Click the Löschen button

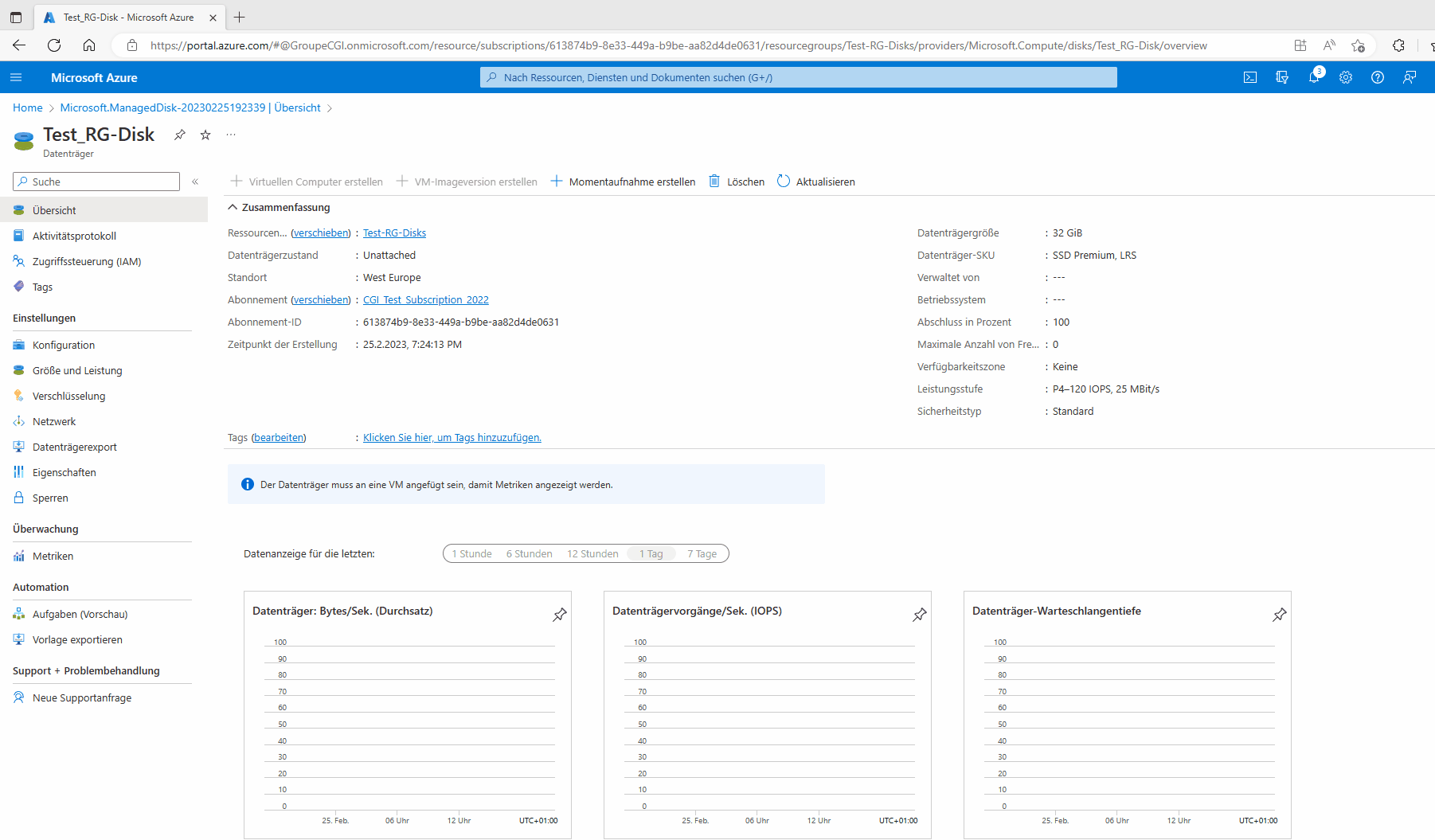tap(737, 182)
